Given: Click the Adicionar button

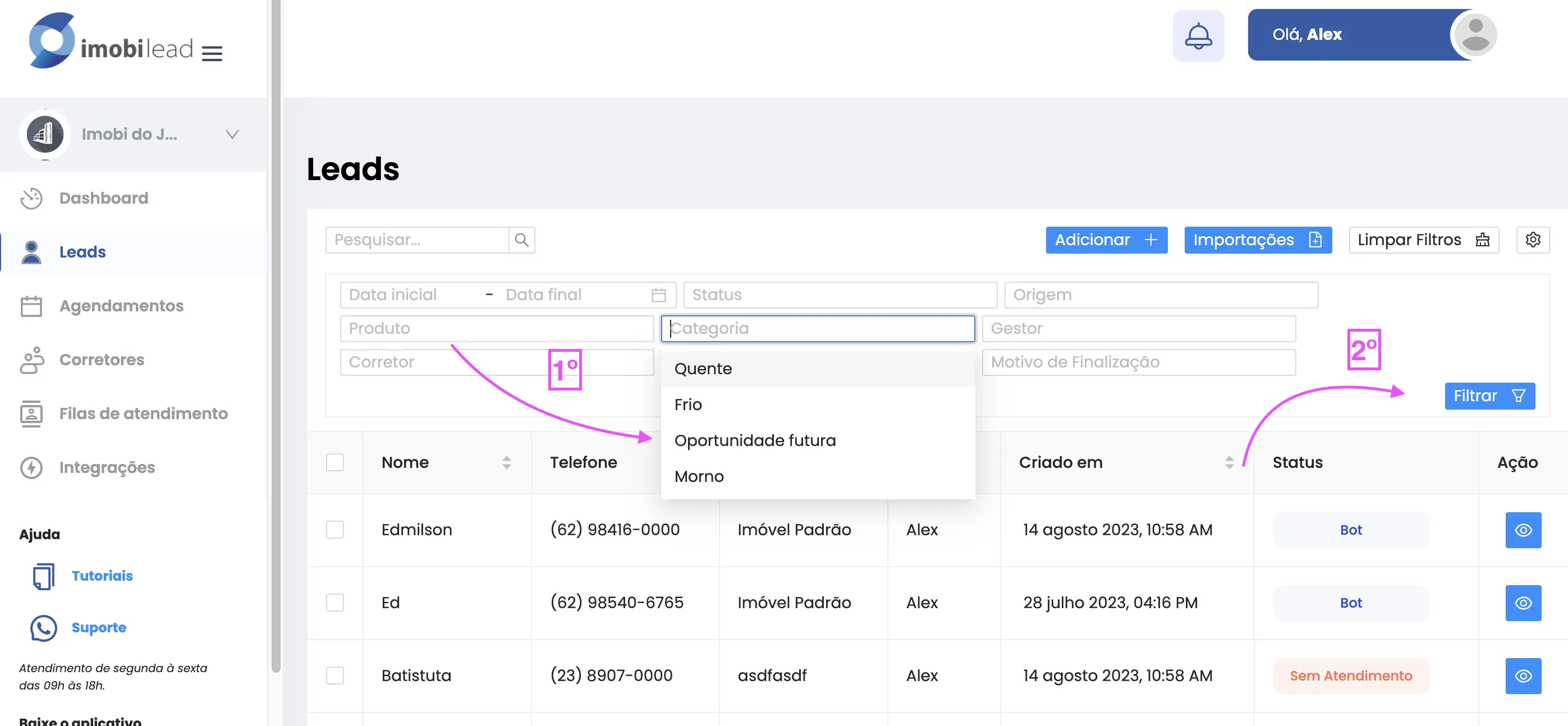Looking at the screenshot, I should pyautogui.click(x=1106, y=240).
